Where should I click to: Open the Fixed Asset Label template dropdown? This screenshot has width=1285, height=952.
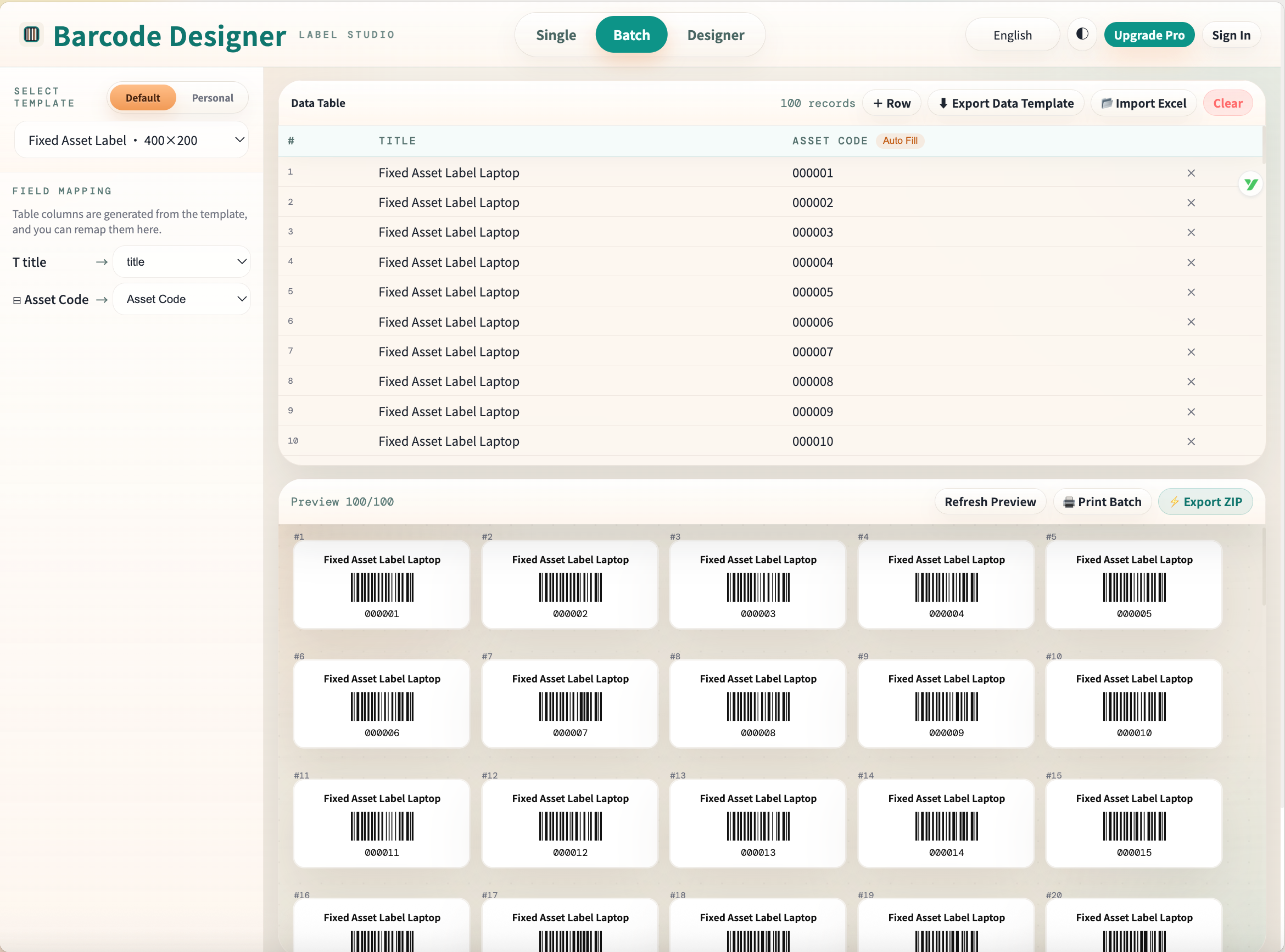131,139
